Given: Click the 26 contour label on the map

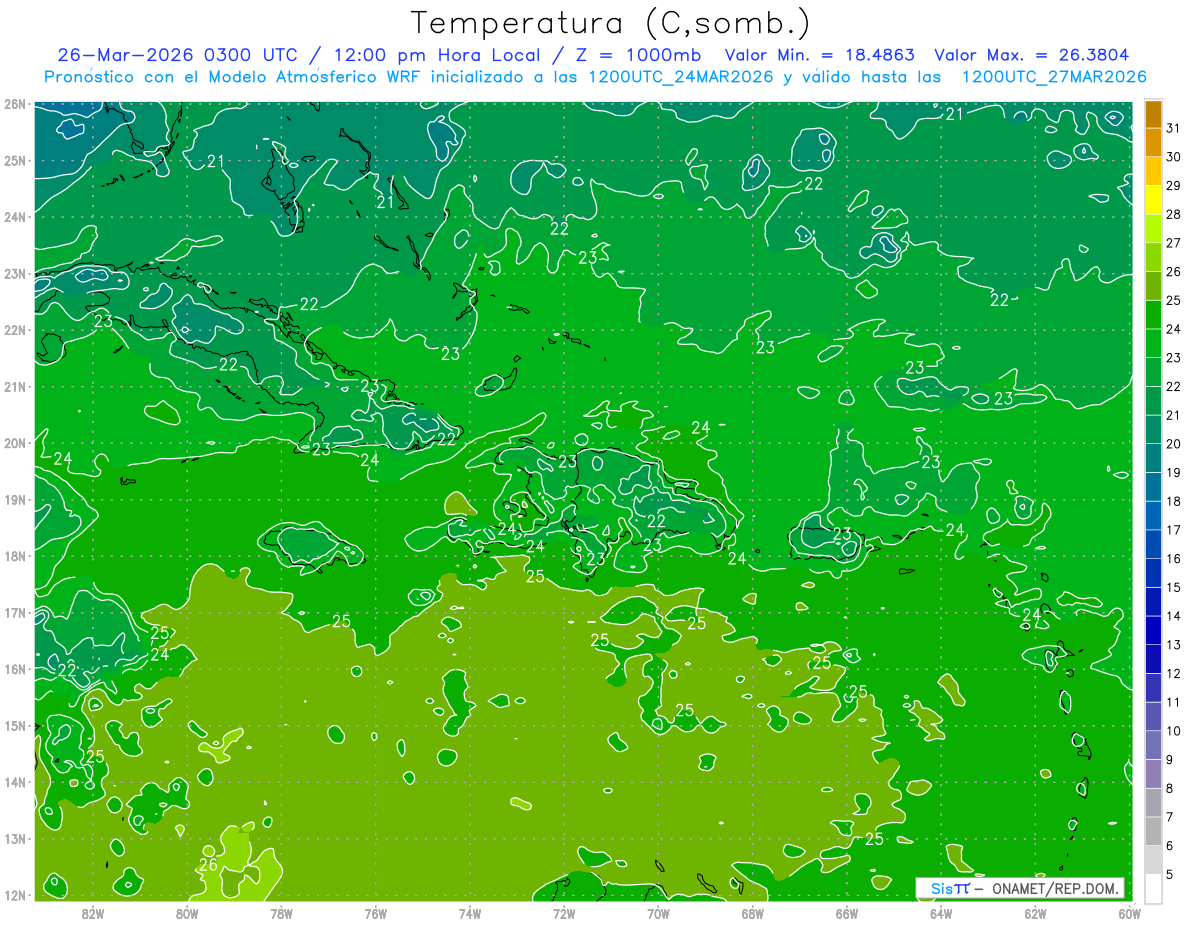Looking at the screenshot, I should click(x=208, y=865).
